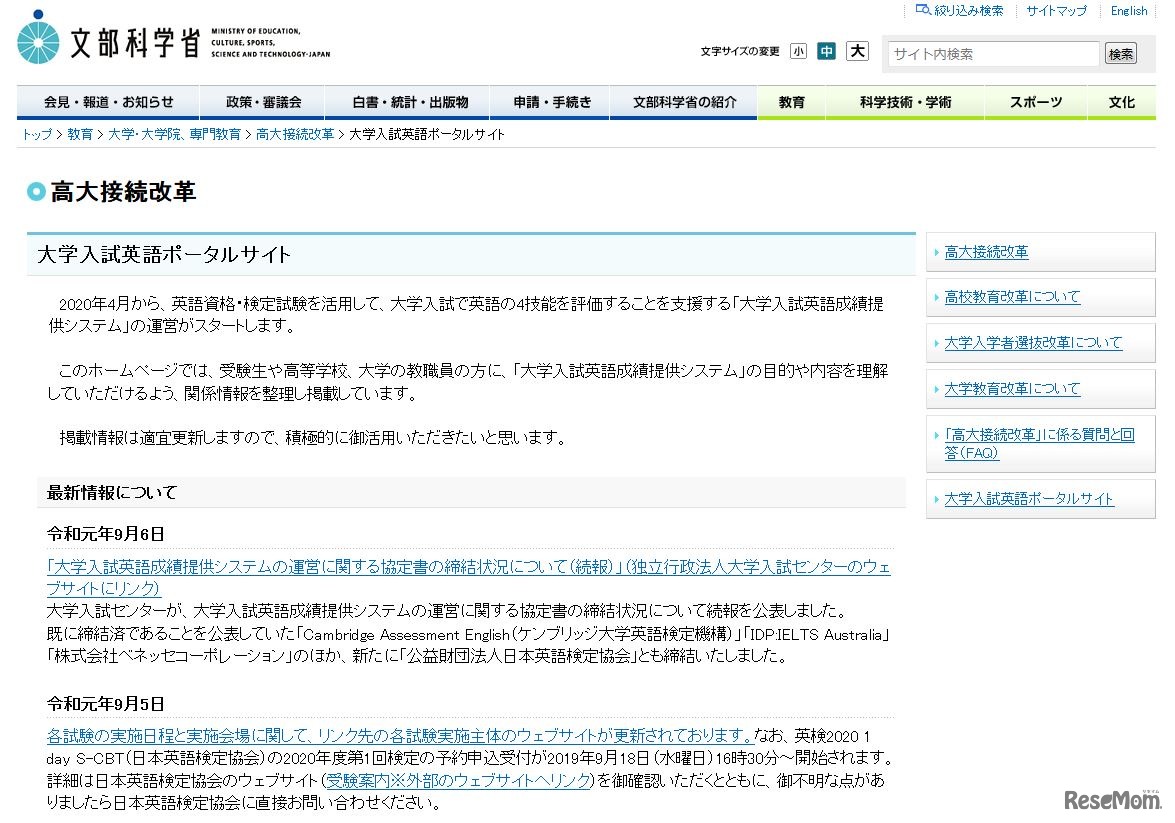Viewport: 1175px width, 823px height.
Task: Switch to the 教育 navigation tab
Action: [x=791, y=101]
